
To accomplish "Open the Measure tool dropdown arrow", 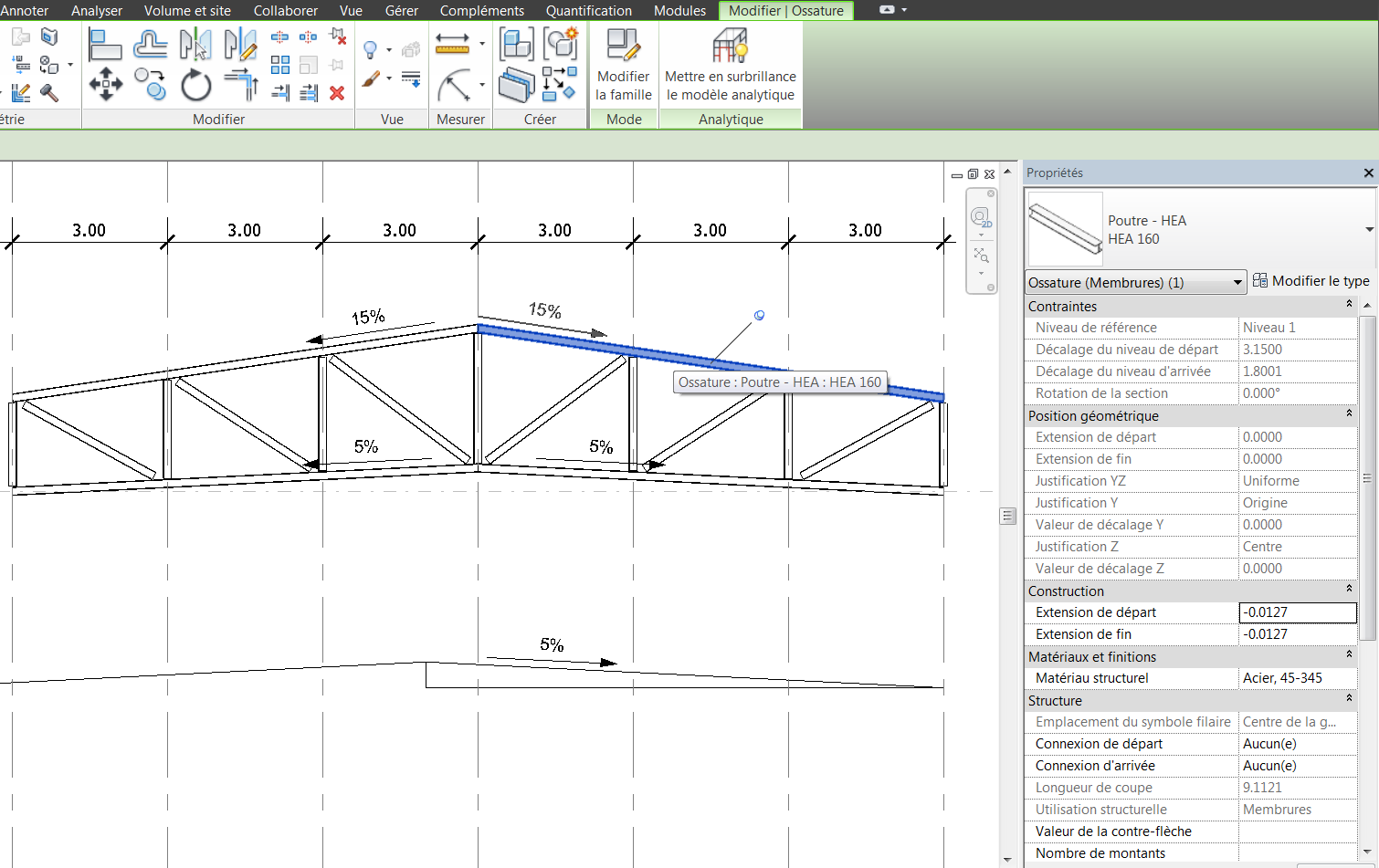I will pyautogui.click(x=481, y=43).
